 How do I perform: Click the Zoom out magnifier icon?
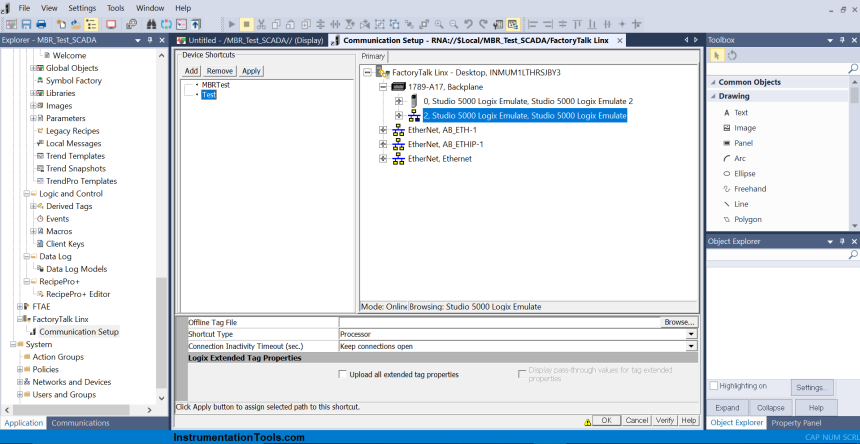click(454, 24)
